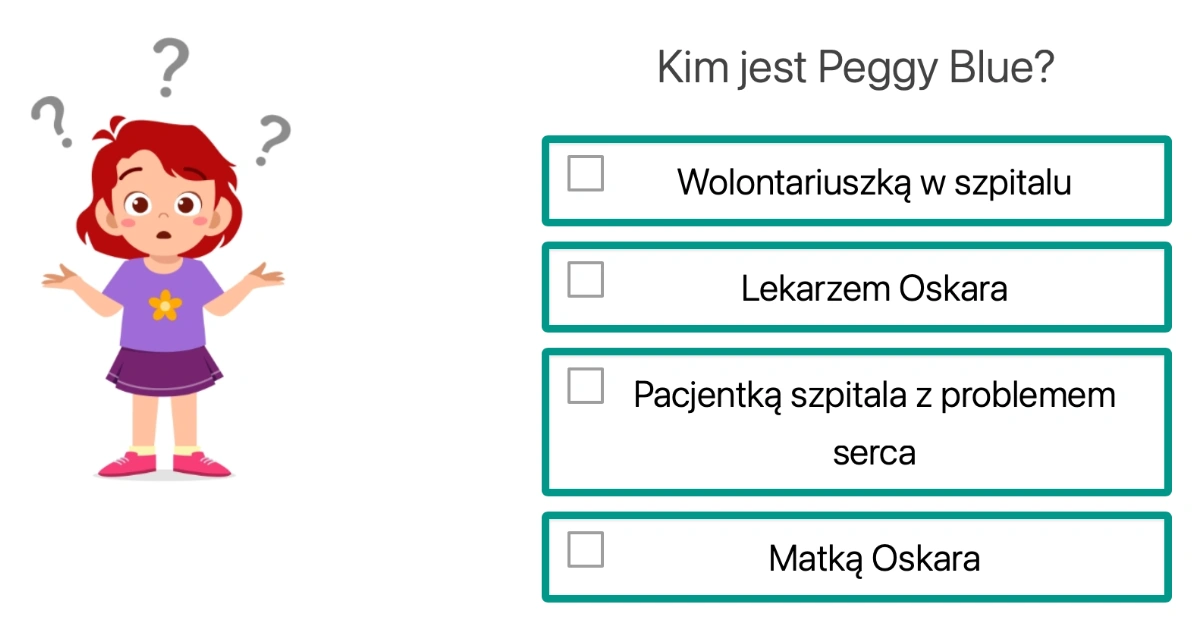Click the orange flower on the purple shirt

click(163, 303)
